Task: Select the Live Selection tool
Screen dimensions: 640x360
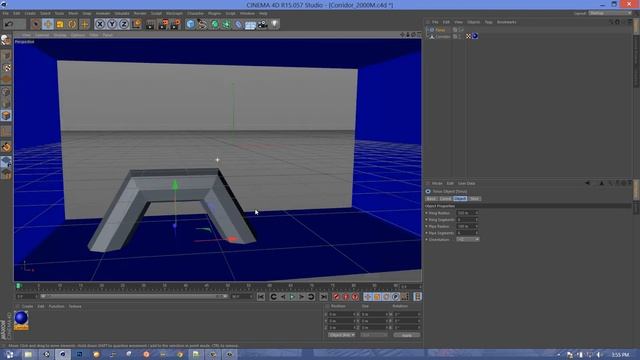Action: 36,24
